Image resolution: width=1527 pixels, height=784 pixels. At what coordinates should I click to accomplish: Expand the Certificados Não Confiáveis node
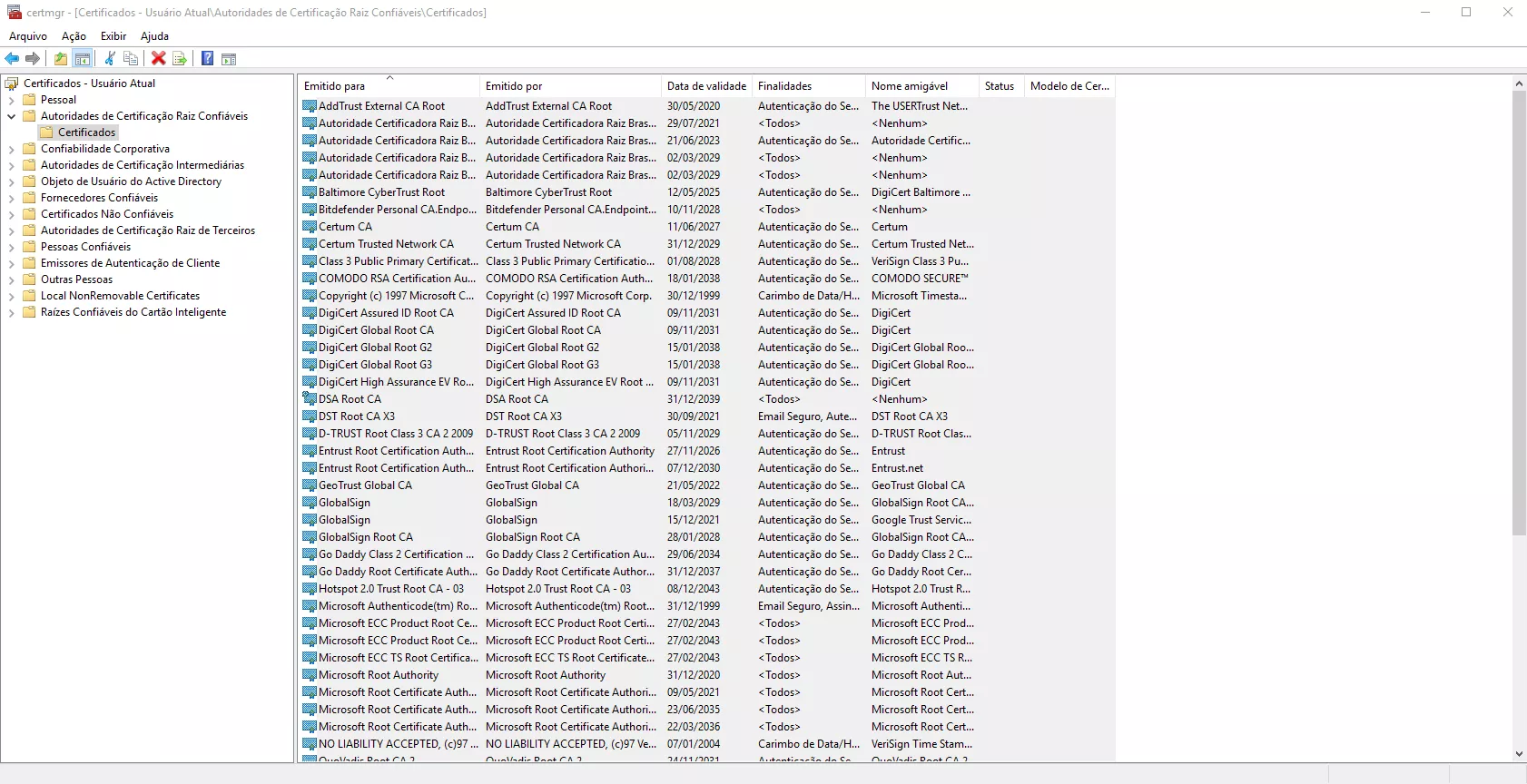(11, 214)
